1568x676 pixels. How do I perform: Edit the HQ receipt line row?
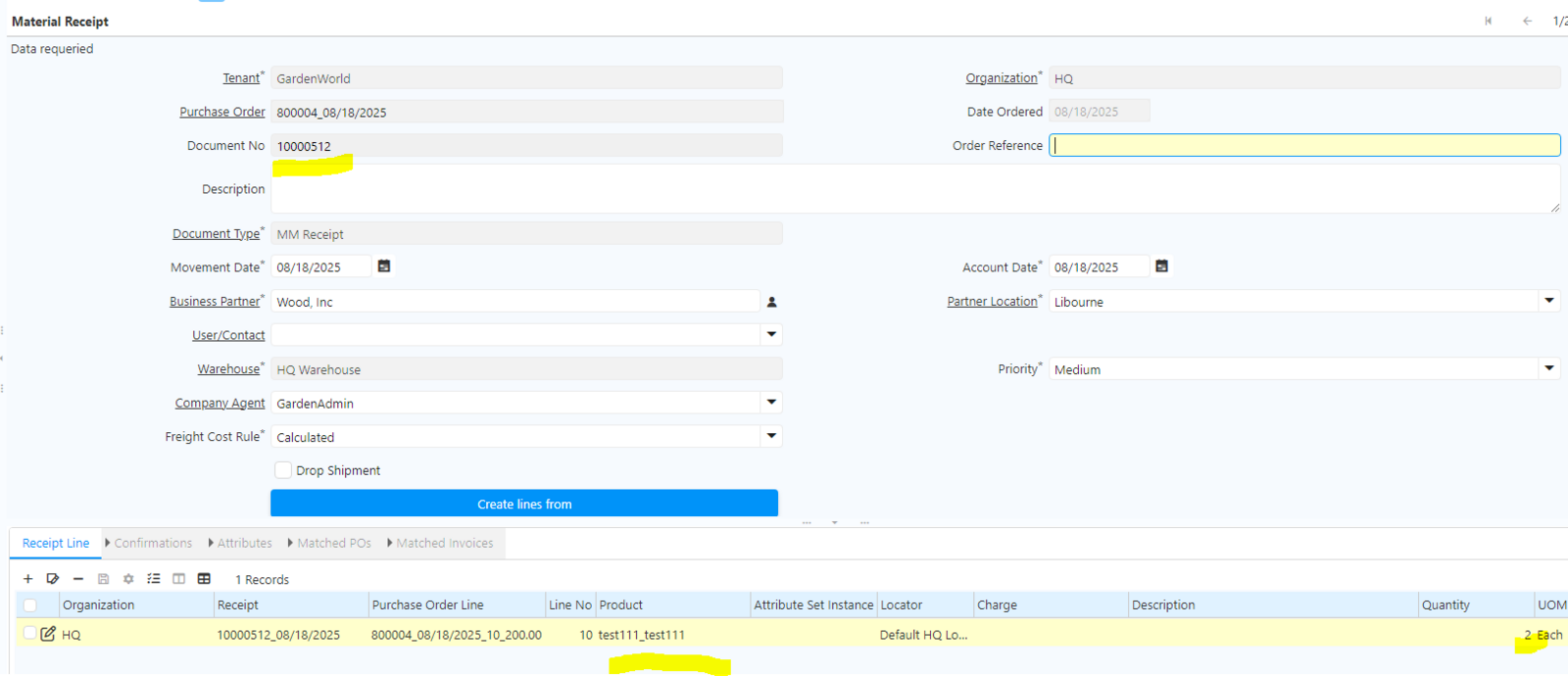[48, 634]
